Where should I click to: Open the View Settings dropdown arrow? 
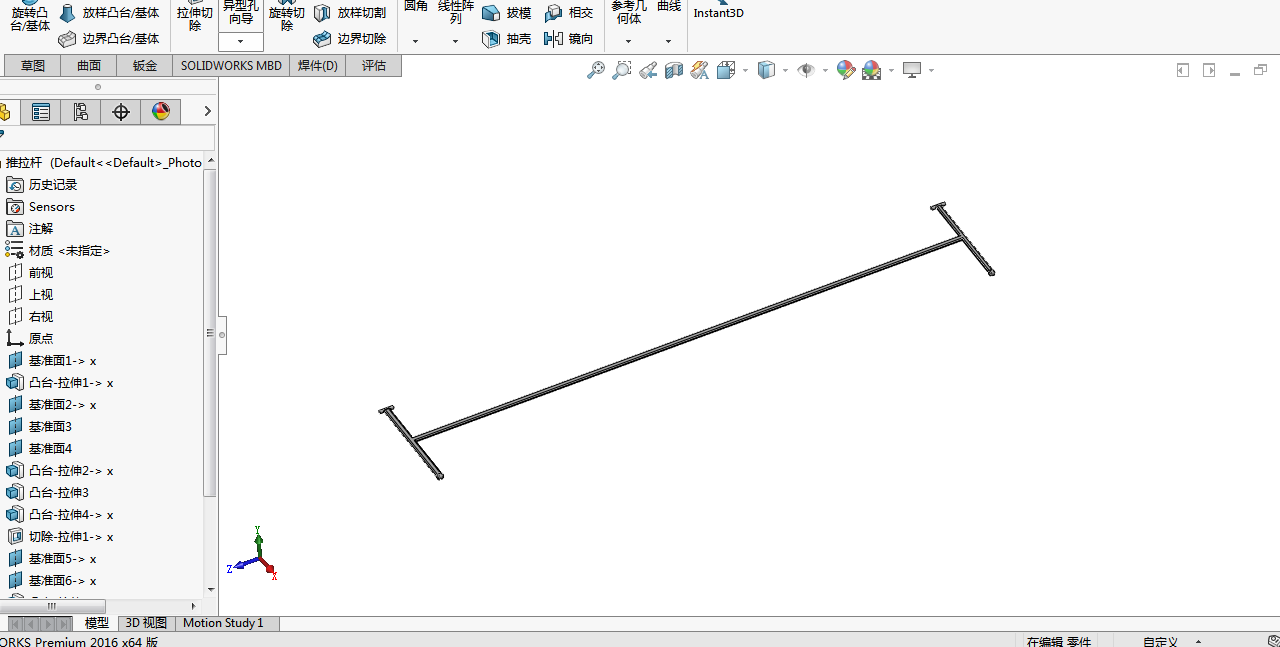[931, 70]
